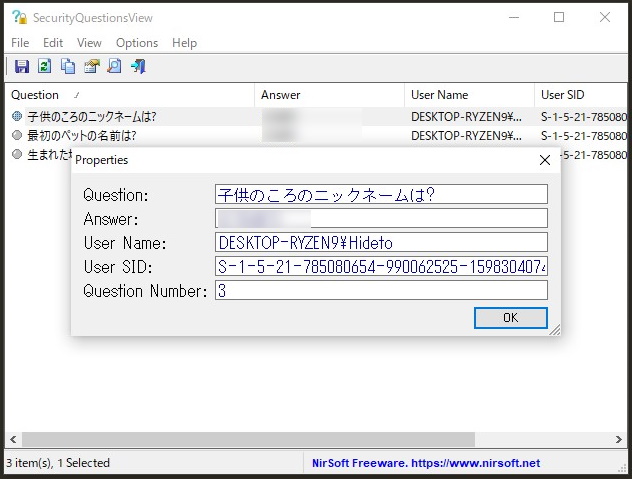This screenshot has height=479, width=632.
Task: Click the Properties dialog resize grip
Action: click(555, 329)
